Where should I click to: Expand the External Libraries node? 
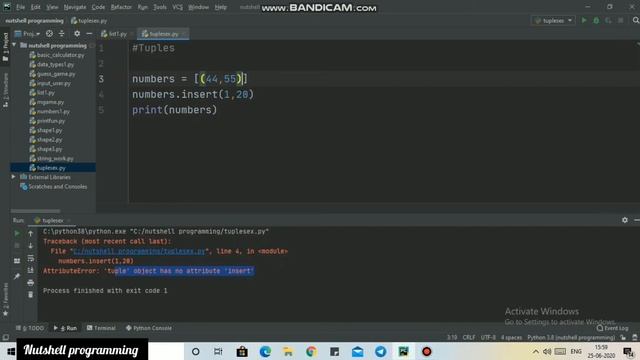(13, 177)
